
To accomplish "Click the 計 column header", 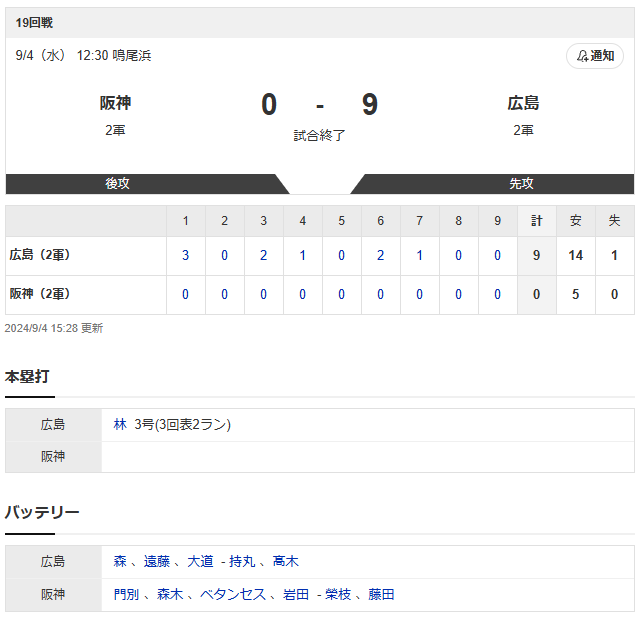I will (536, 221).
